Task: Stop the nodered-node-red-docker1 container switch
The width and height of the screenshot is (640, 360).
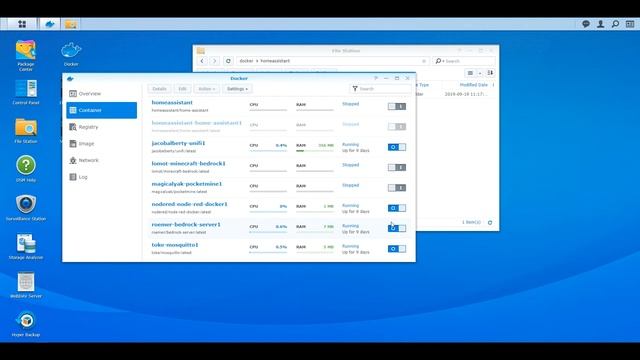Action: point(397,208)
